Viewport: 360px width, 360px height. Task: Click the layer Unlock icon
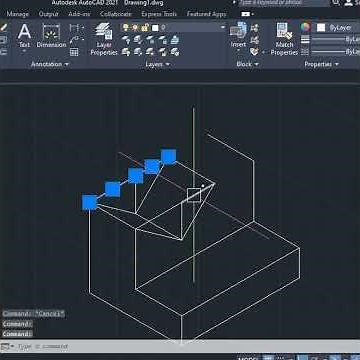click(x=163, y=52)
